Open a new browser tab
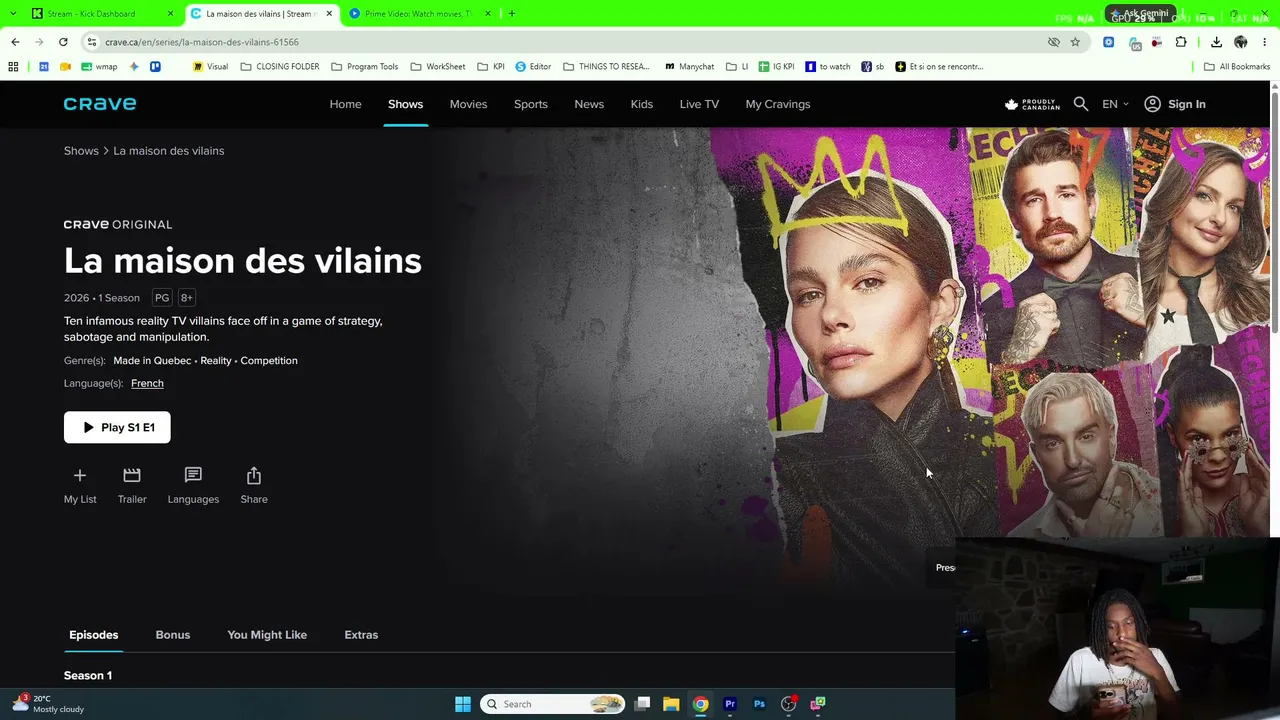 click(x=512, y=14)
